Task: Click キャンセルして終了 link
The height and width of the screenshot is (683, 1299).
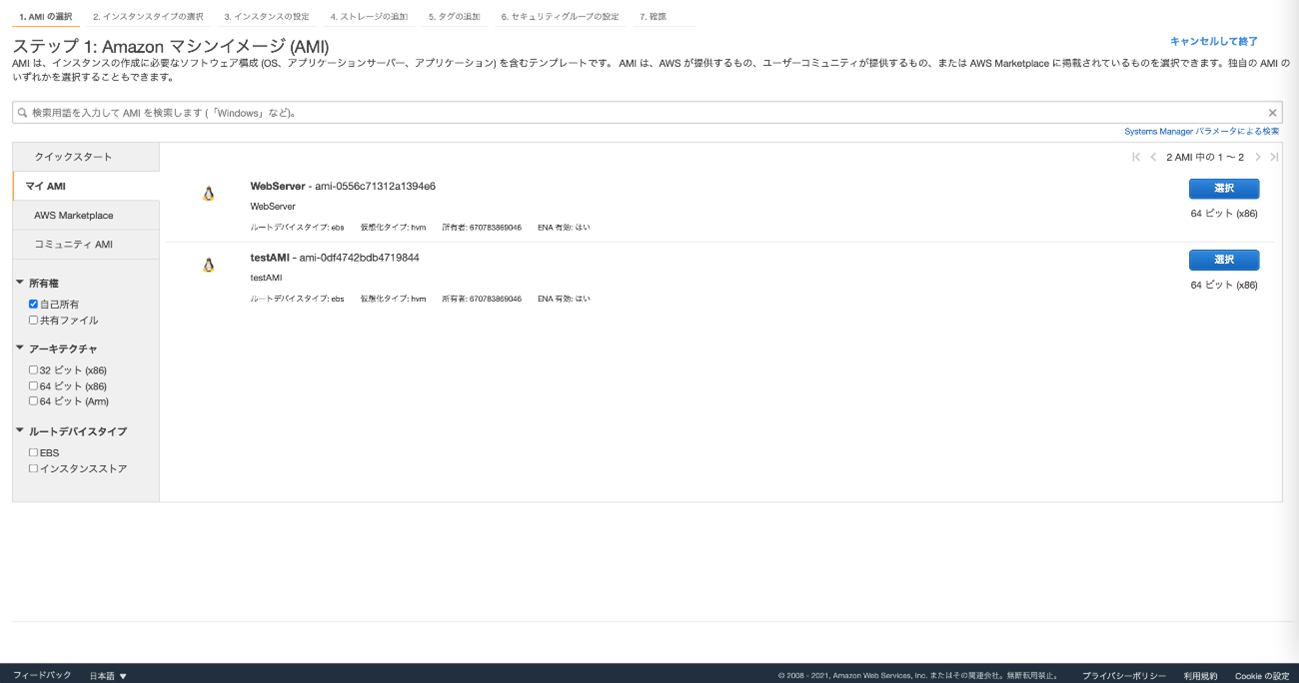Action: coord(1213,41)
